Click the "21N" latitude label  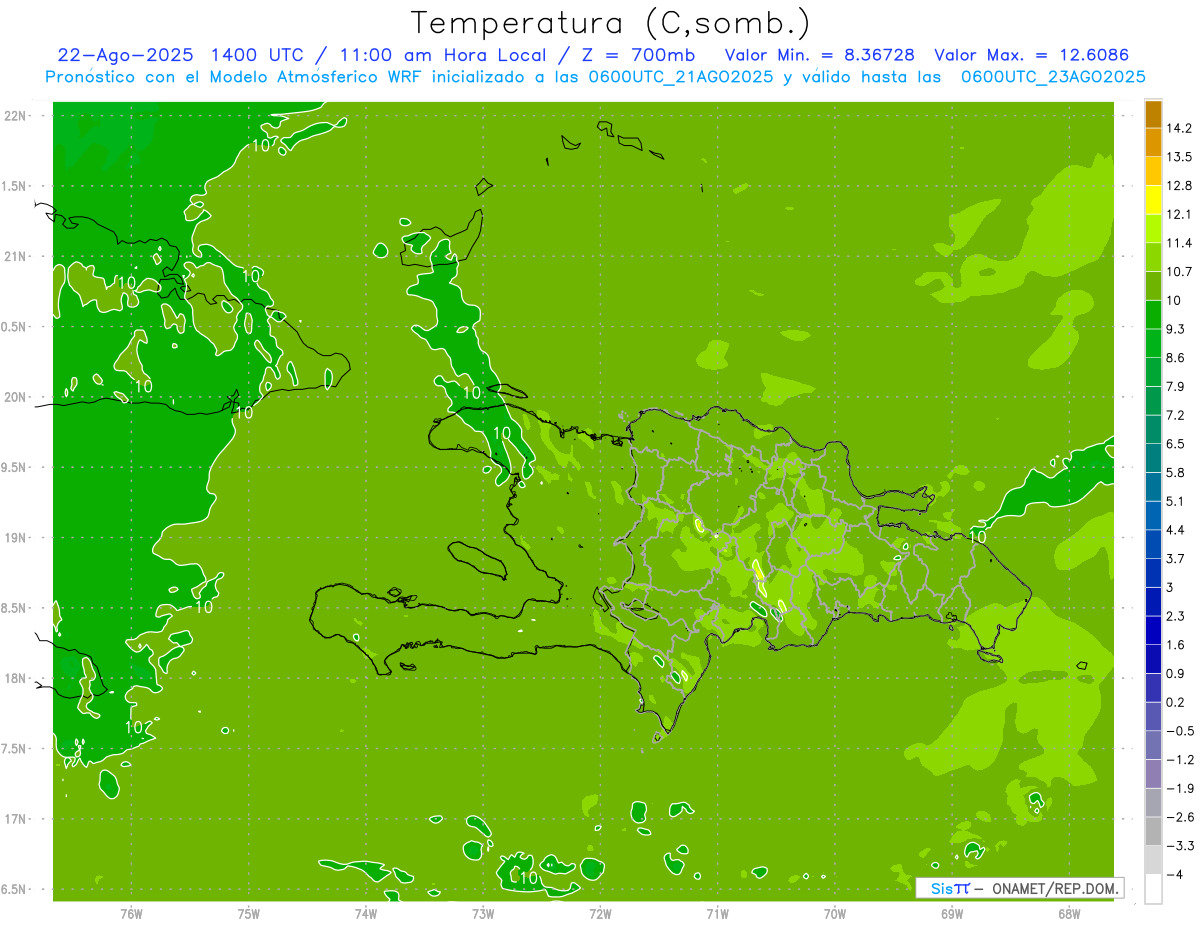click(x=13, y=257)
